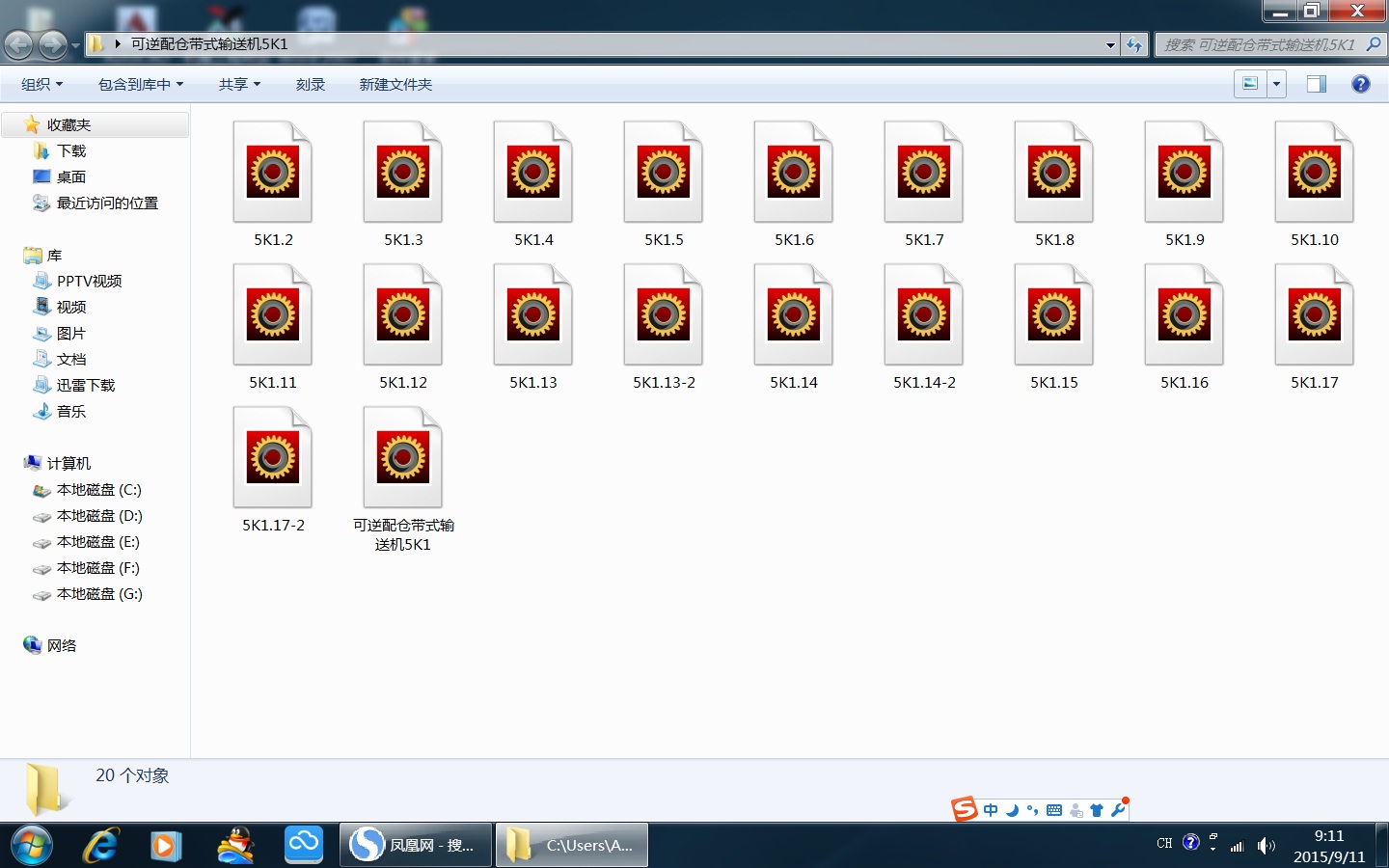Open the 共享 dropdown menu
The width and height of the screenshot is (1389, 868).
point(239,85)
